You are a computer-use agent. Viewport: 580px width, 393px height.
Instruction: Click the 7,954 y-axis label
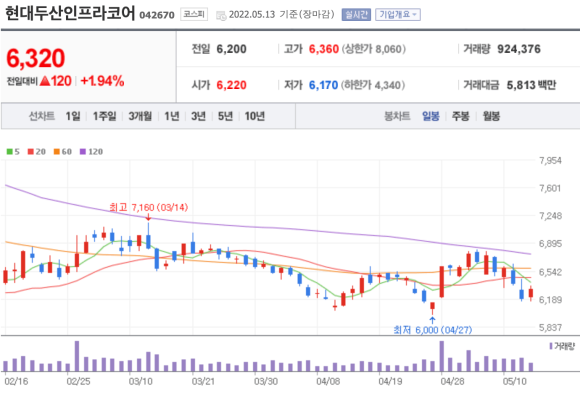click(x=550, y=161)
